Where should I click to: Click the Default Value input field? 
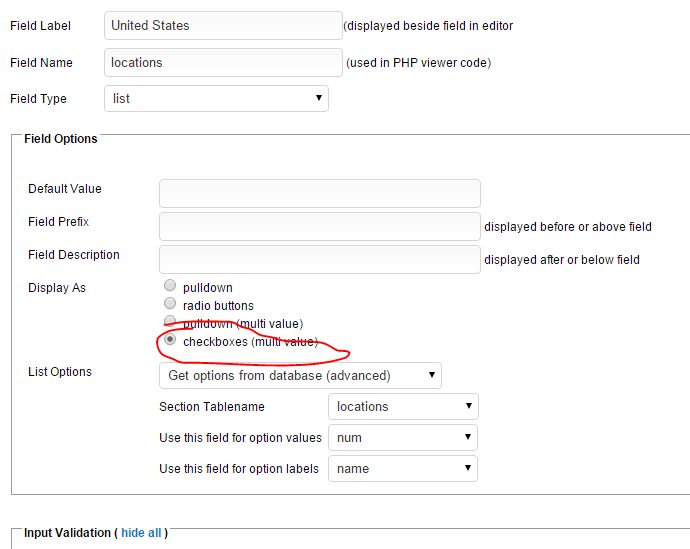[319, 193]
